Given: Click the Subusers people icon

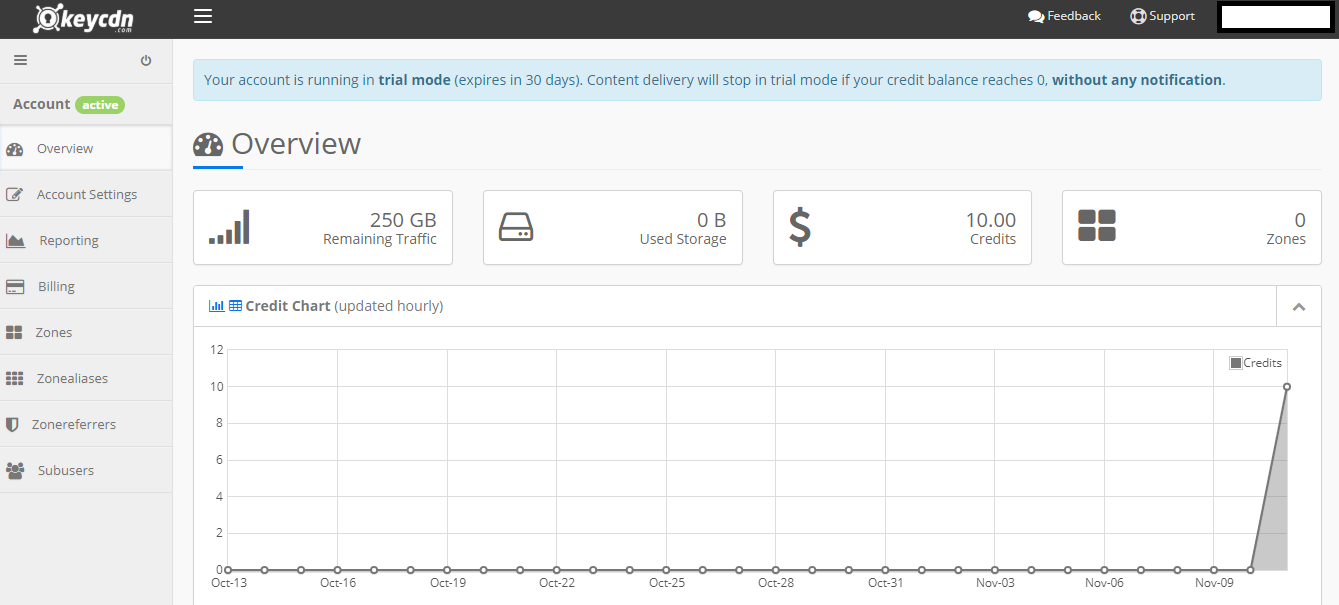Looking at the screenshot, I should (x=15, y=471).
